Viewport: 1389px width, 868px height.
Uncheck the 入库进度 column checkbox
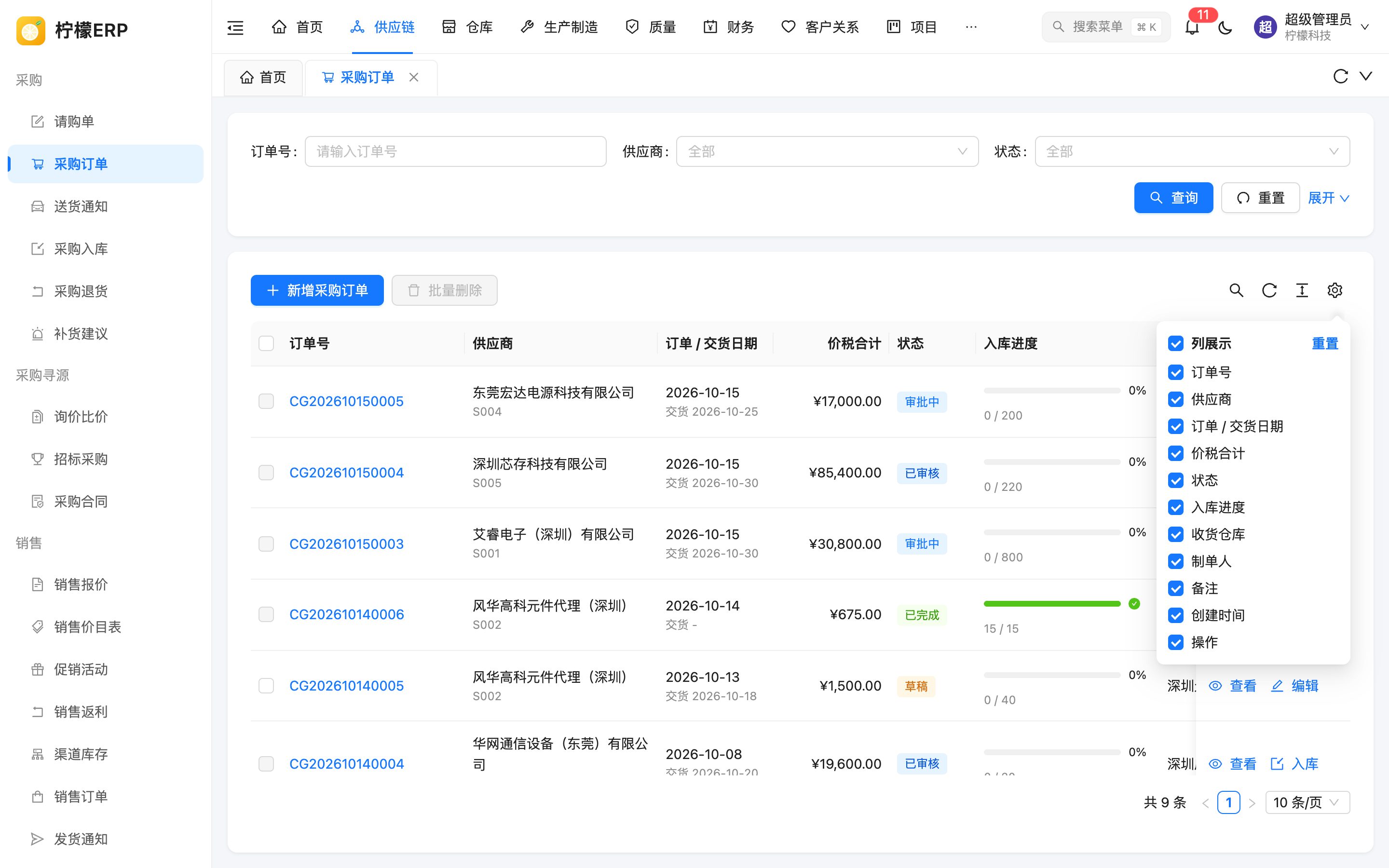click(x=1175, y=507)
